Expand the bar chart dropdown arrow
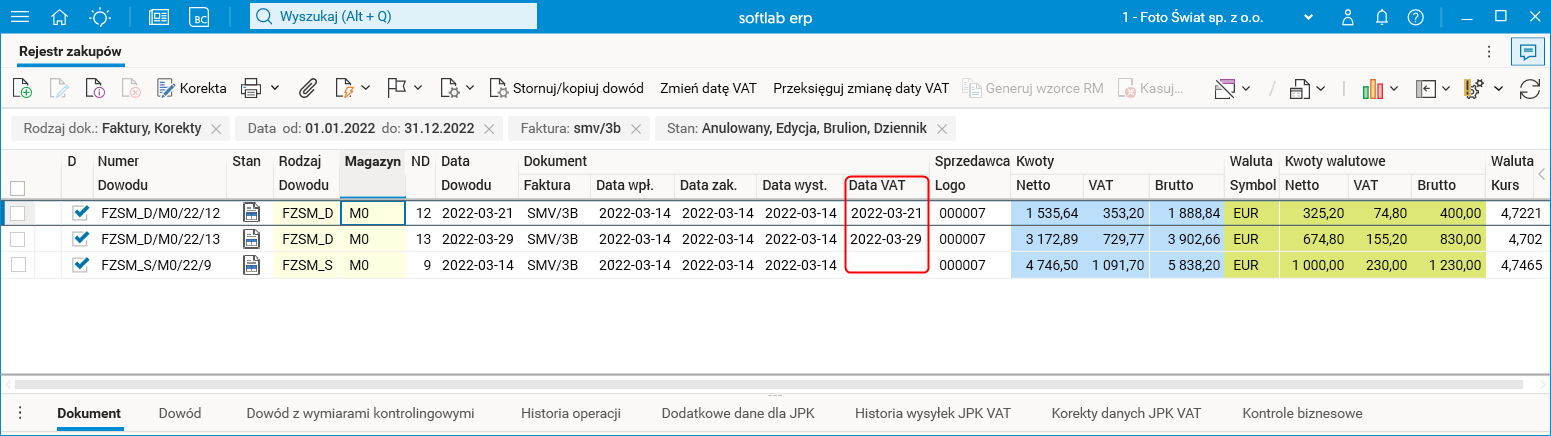 (x=1393, y=88)
